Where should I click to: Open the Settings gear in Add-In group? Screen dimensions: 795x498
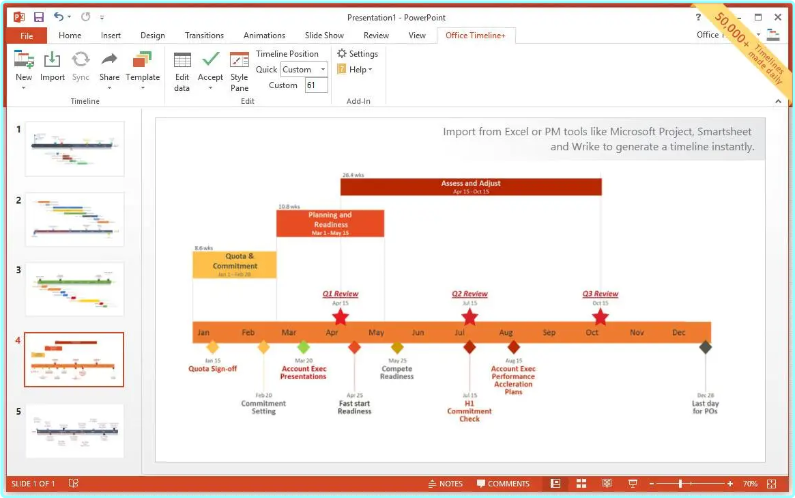click(x=357, y=54)
